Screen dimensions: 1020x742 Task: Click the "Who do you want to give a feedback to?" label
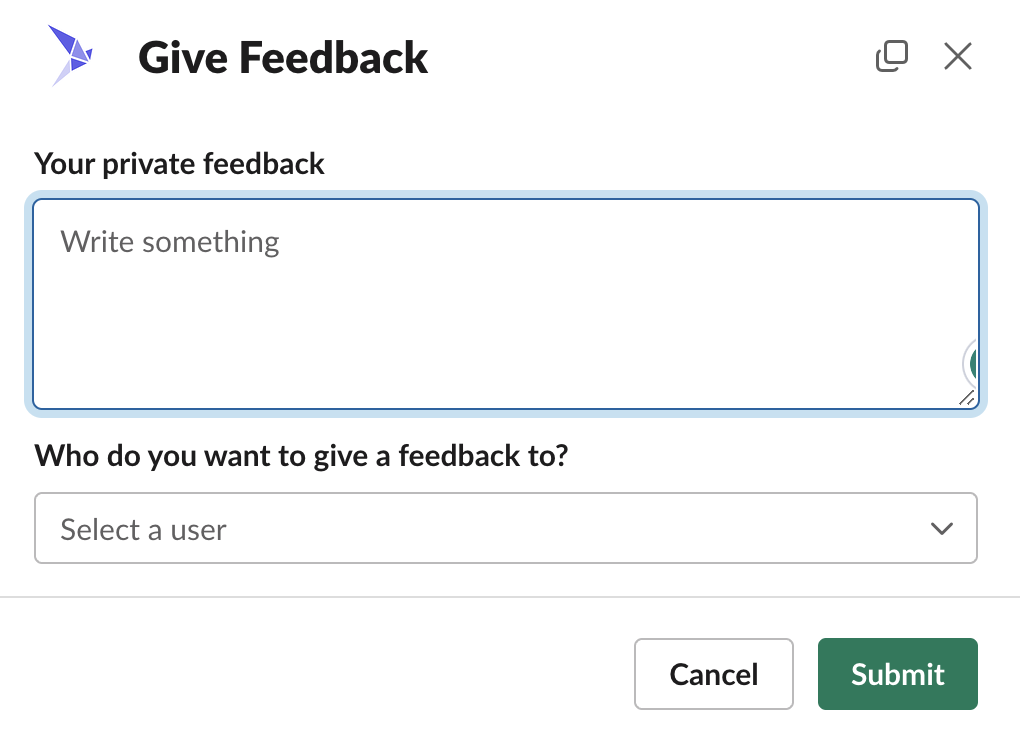point(301,456)
